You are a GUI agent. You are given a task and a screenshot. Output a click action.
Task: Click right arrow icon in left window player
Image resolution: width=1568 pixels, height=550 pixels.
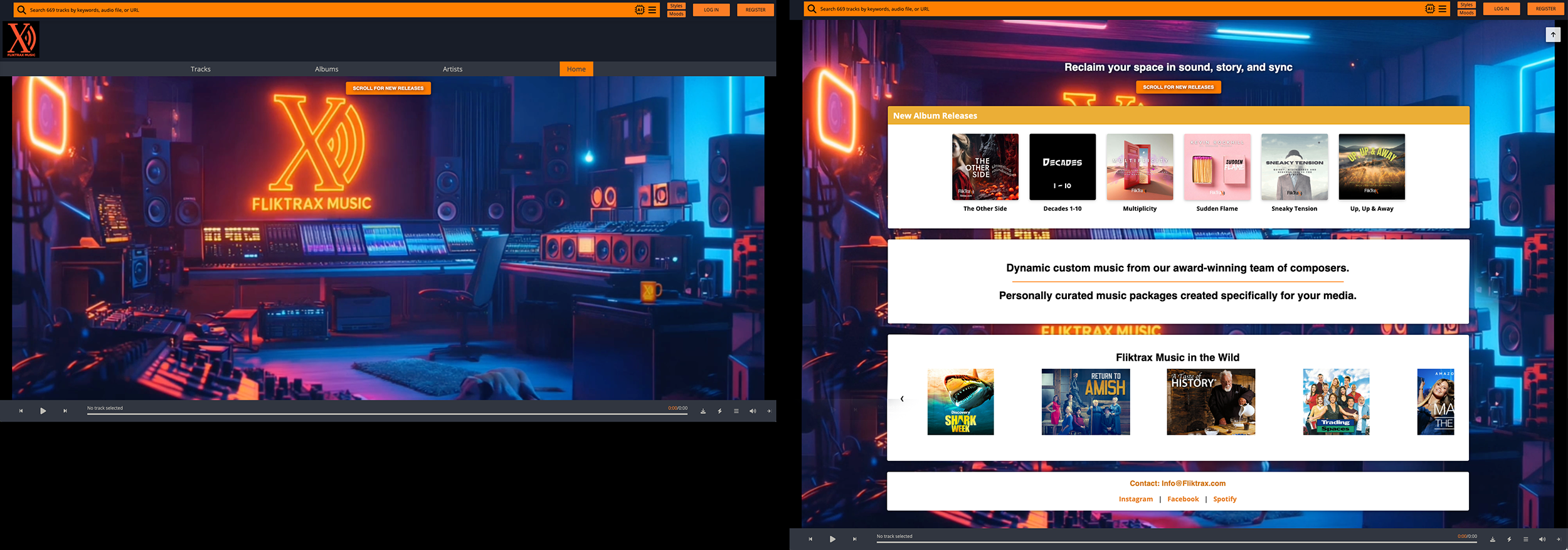(769, 411)
